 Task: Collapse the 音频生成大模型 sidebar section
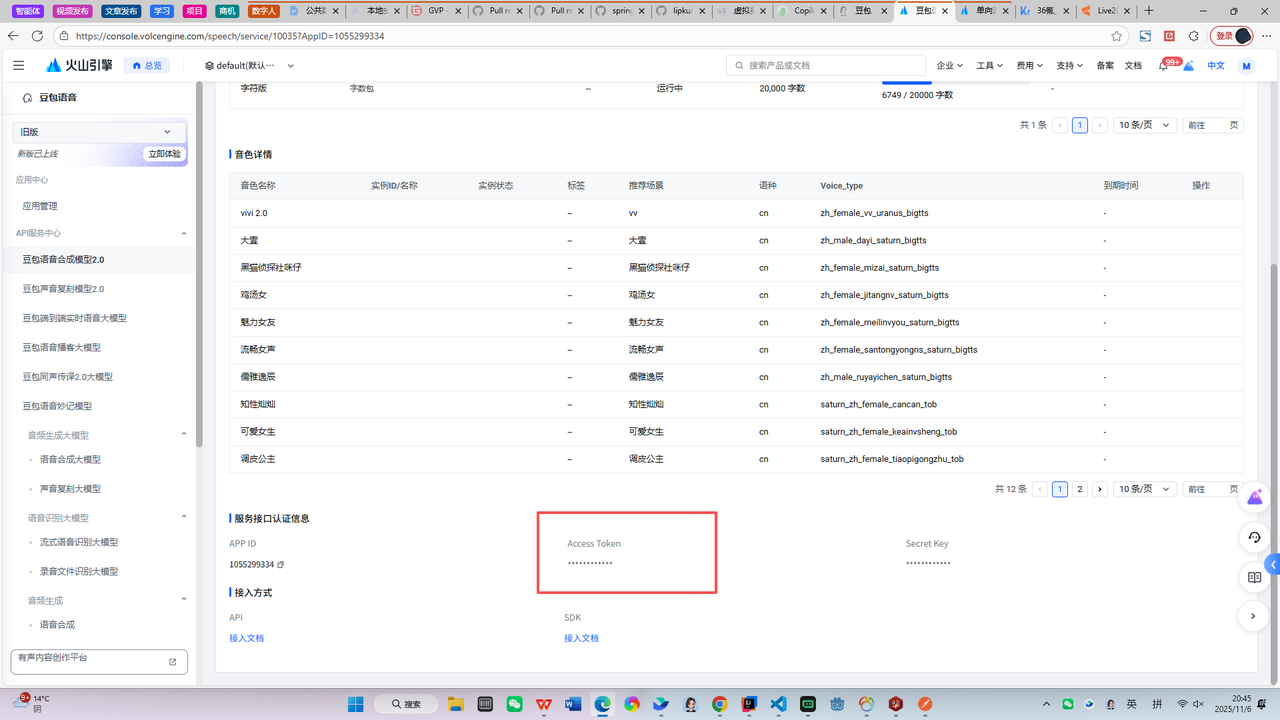(x=183, y=435)
